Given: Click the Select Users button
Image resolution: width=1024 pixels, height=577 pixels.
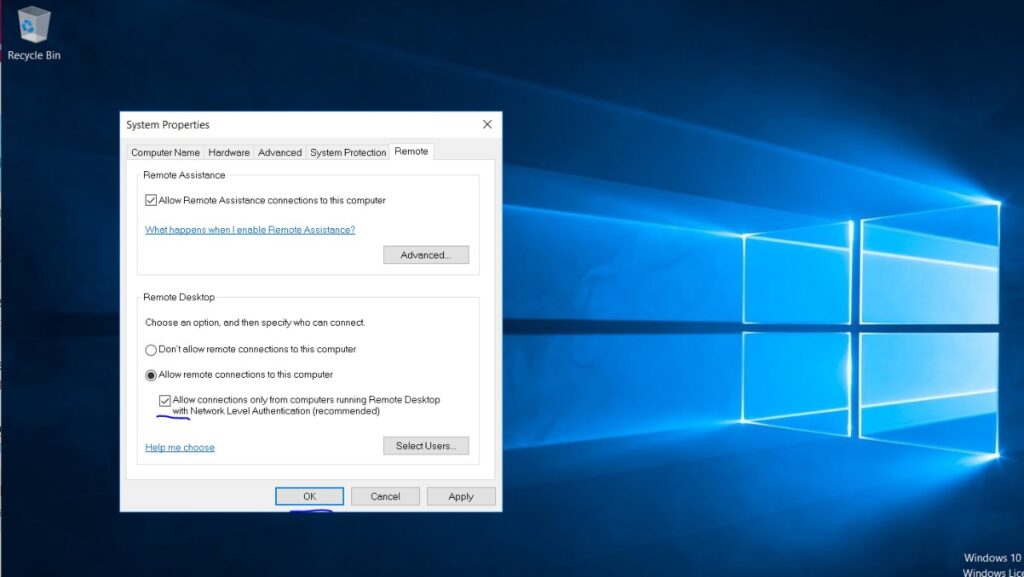Looking at the screenshot, I should pos(426,446).
